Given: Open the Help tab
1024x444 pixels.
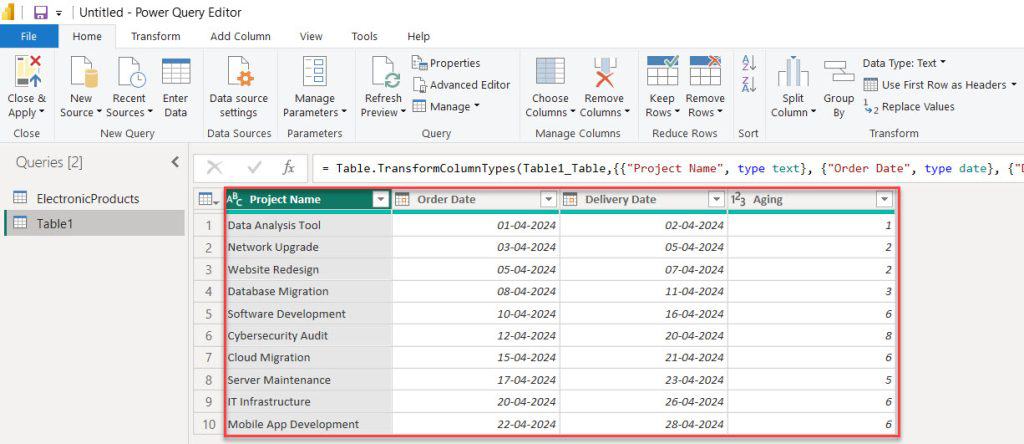Looking at the screenshot, I should pos(418,37).
